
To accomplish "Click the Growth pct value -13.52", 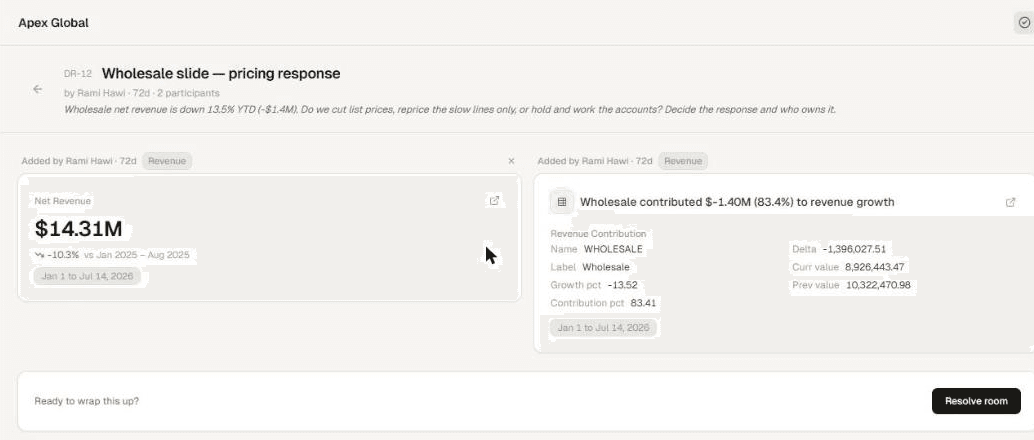I will [x=623, y=285].
